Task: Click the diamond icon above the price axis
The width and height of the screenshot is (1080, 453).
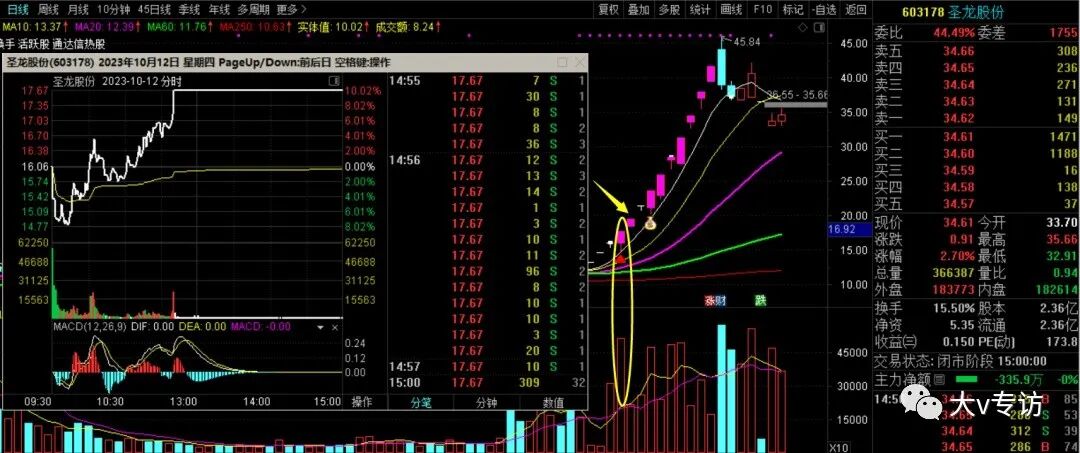Action: click(x=802, y=27)
